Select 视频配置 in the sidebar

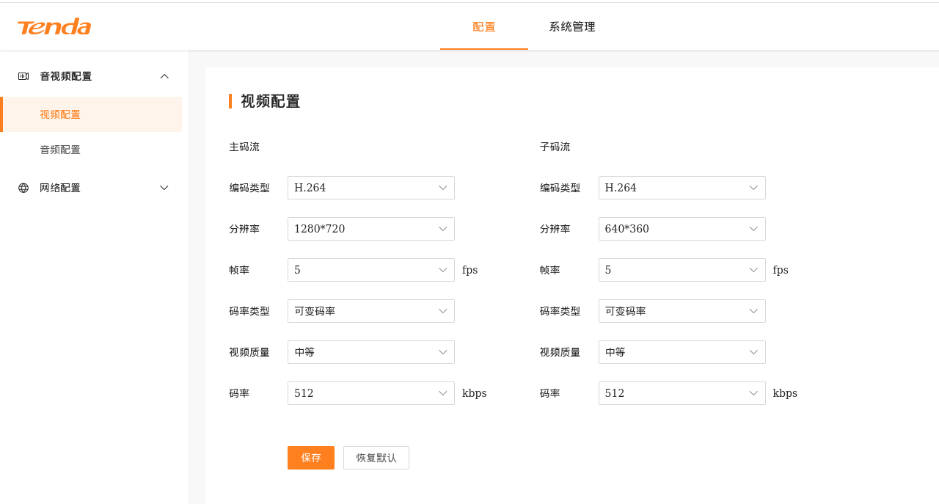[x=60, y=115]
